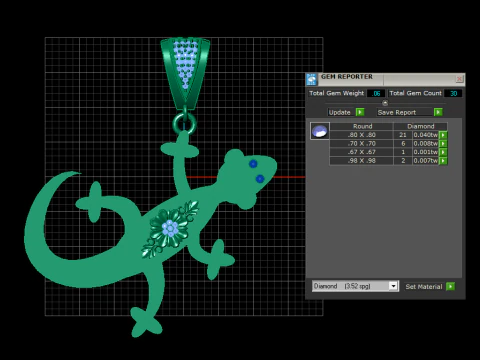Click the 0.040tw weight value
This screenshot has height=360, width=480.
426,135
